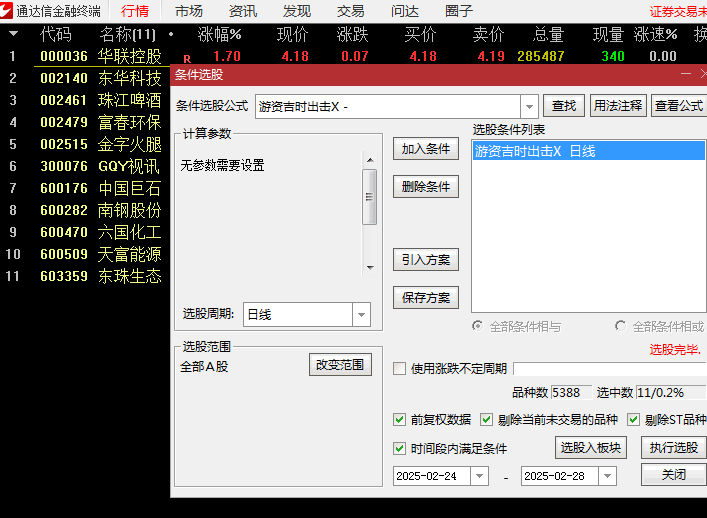Click the 通达信 red logo icon
Image resolution: width=707 pixels, height=518 pixels.
6,10
